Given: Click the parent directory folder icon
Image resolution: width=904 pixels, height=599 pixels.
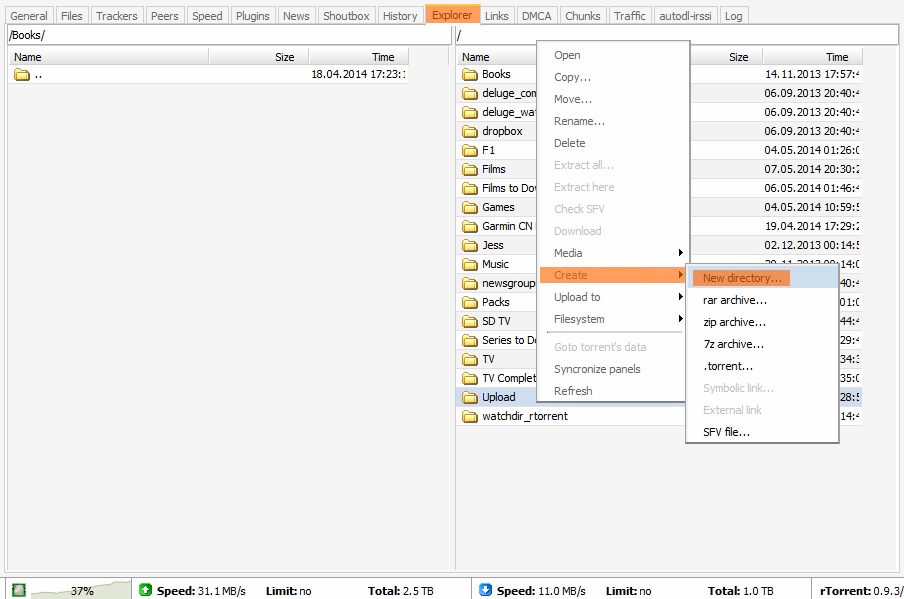Looking at the screenshot, I should point(22,74).
